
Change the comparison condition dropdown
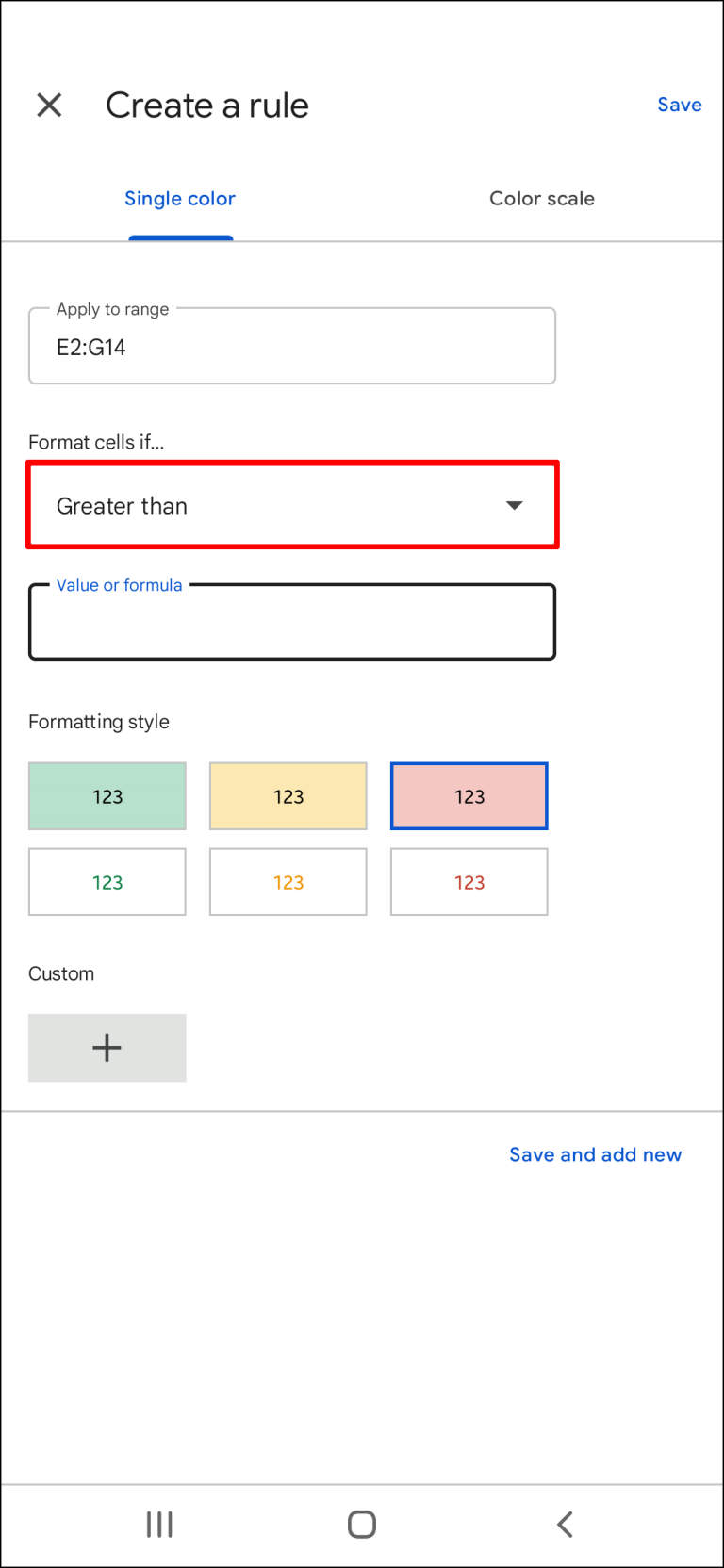[x=292, y=505]
